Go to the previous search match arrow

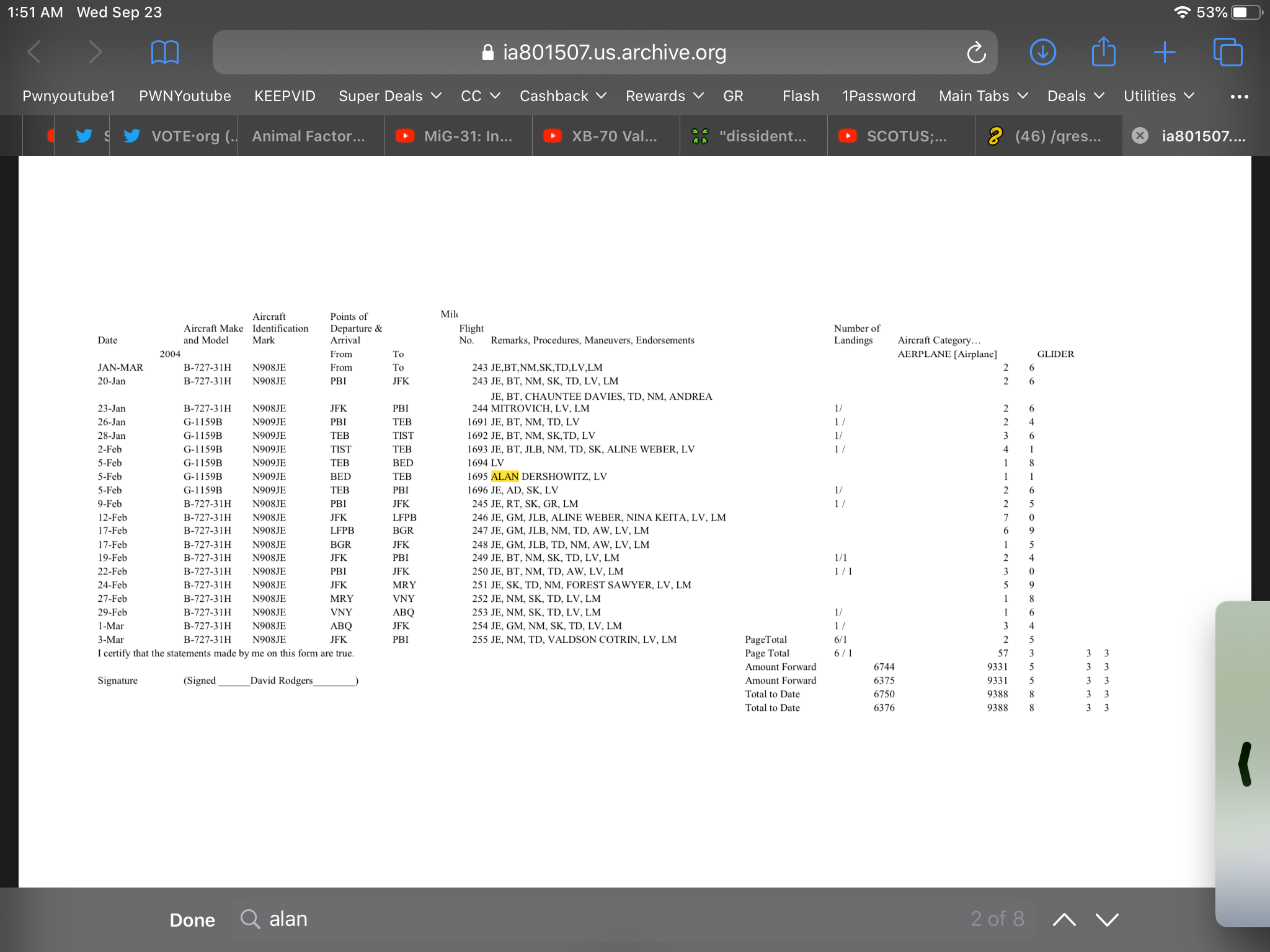pyautogui.click(x=1064, y=920)
